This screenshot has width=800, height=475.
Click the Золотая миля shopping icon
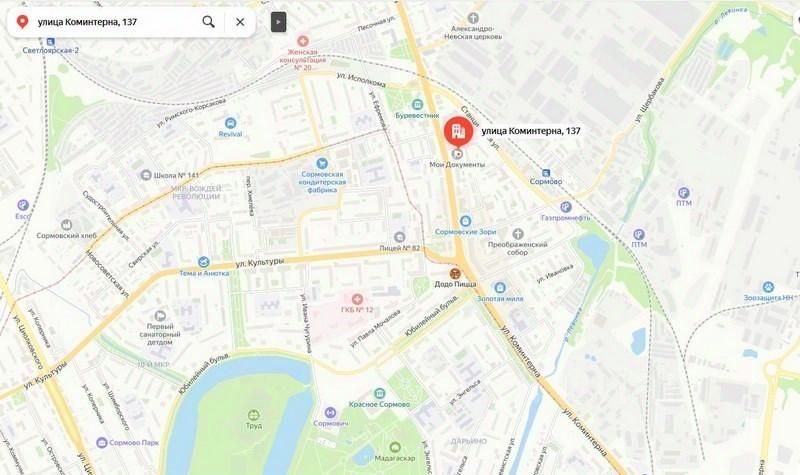[500, 288]
